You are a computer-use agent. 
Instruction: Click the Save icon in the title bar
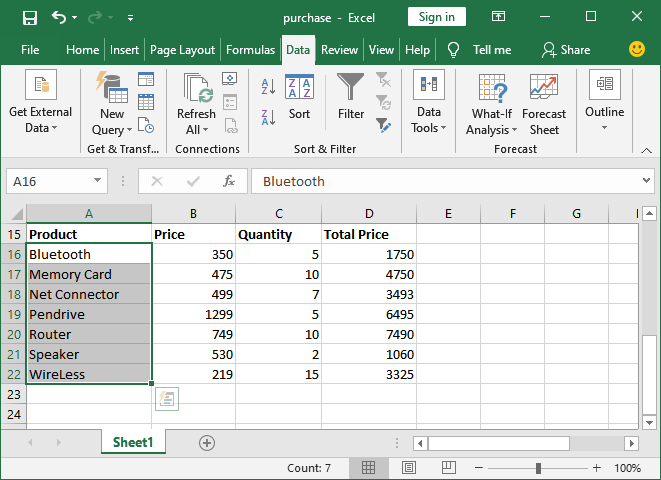pos(30,18)
